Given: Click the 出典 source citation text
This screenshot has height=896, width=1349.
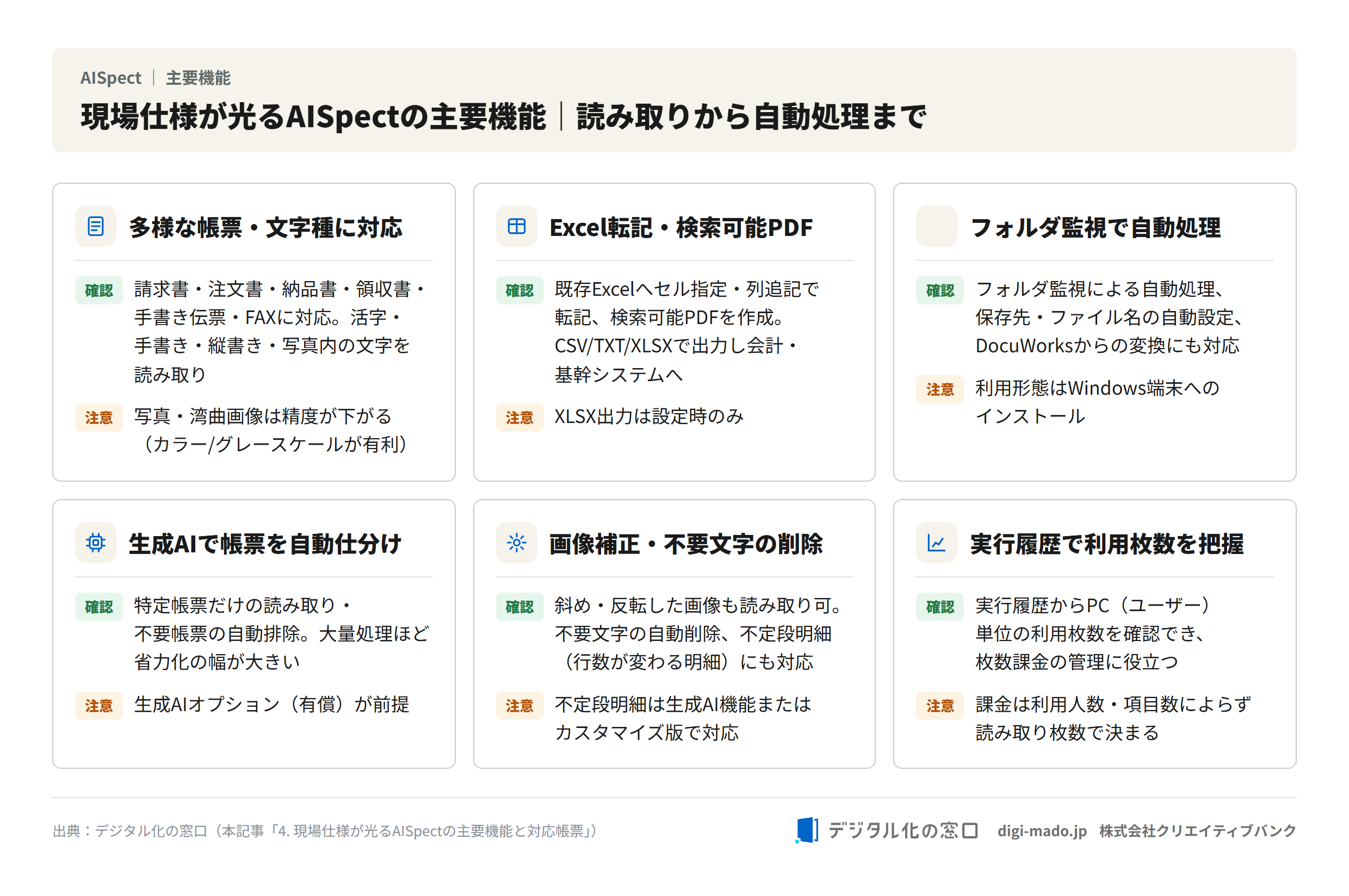Looking at the screenshot, I should 325,830.
